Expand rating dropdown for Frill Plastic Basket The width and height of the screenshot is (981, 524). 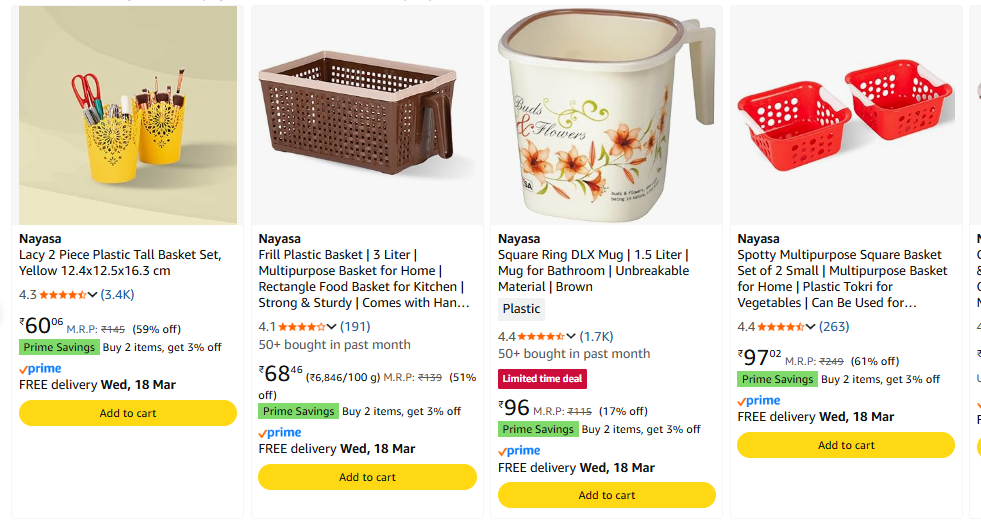(x=332, y=327)
